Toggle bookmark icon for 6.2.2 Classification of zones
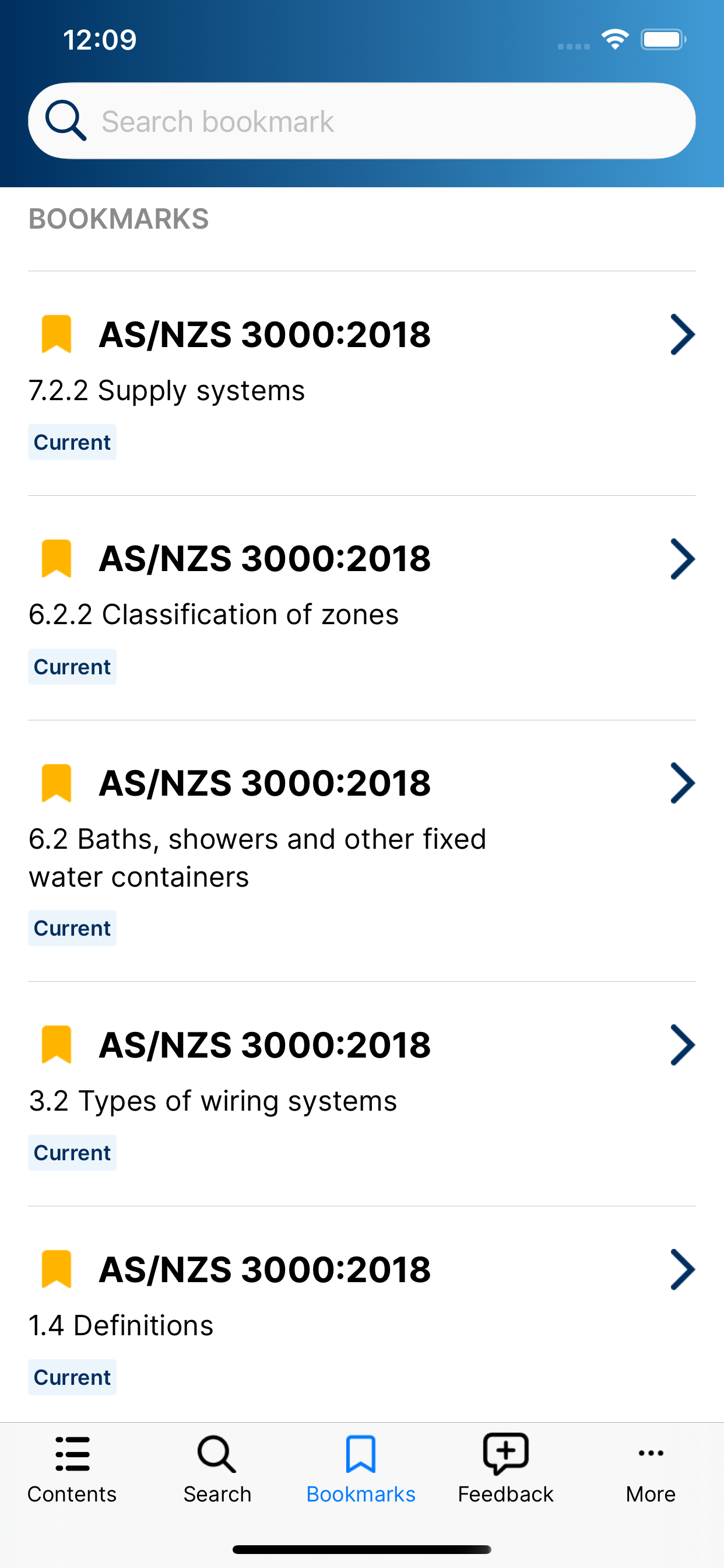724x1568 pixels. (x=57, y=558)
